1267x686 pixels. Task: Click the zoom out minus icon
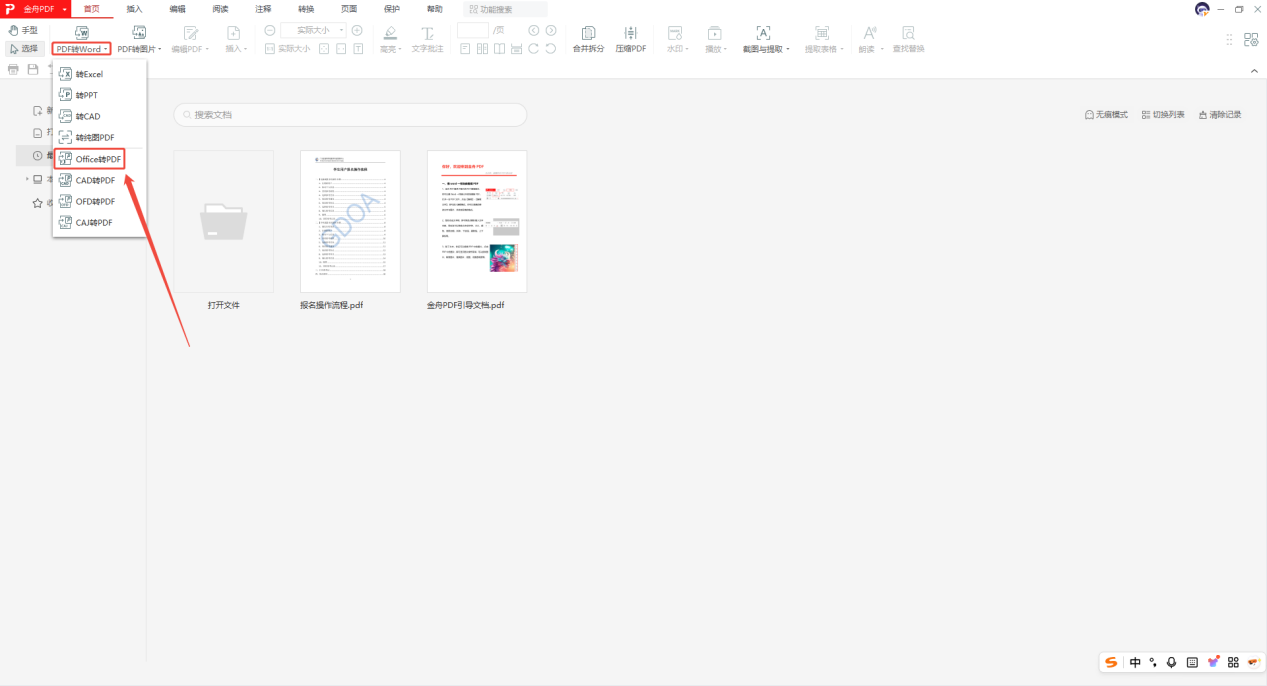[269, 31]
